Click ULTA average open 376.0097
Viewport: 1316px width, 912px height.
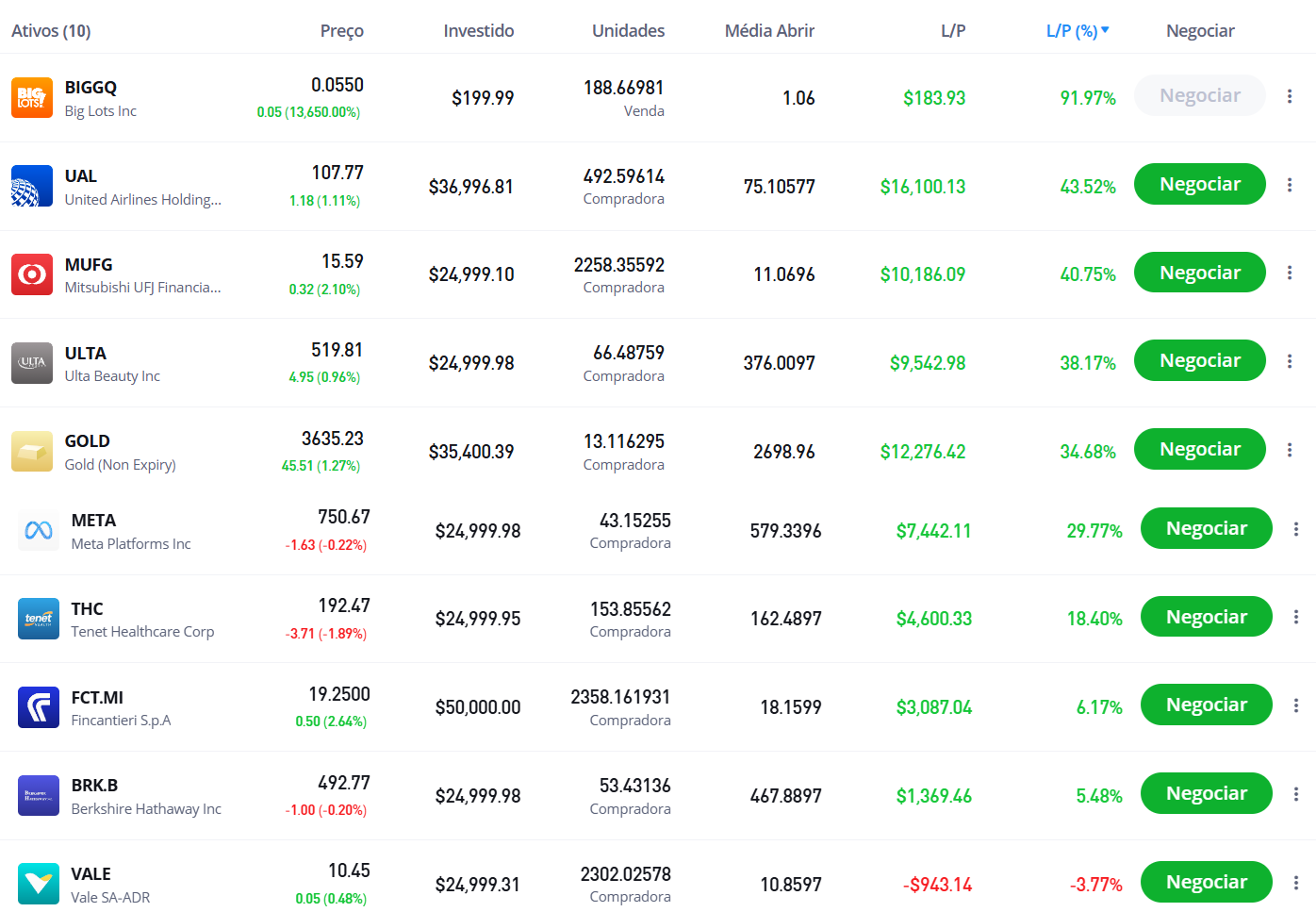point(780,363)
